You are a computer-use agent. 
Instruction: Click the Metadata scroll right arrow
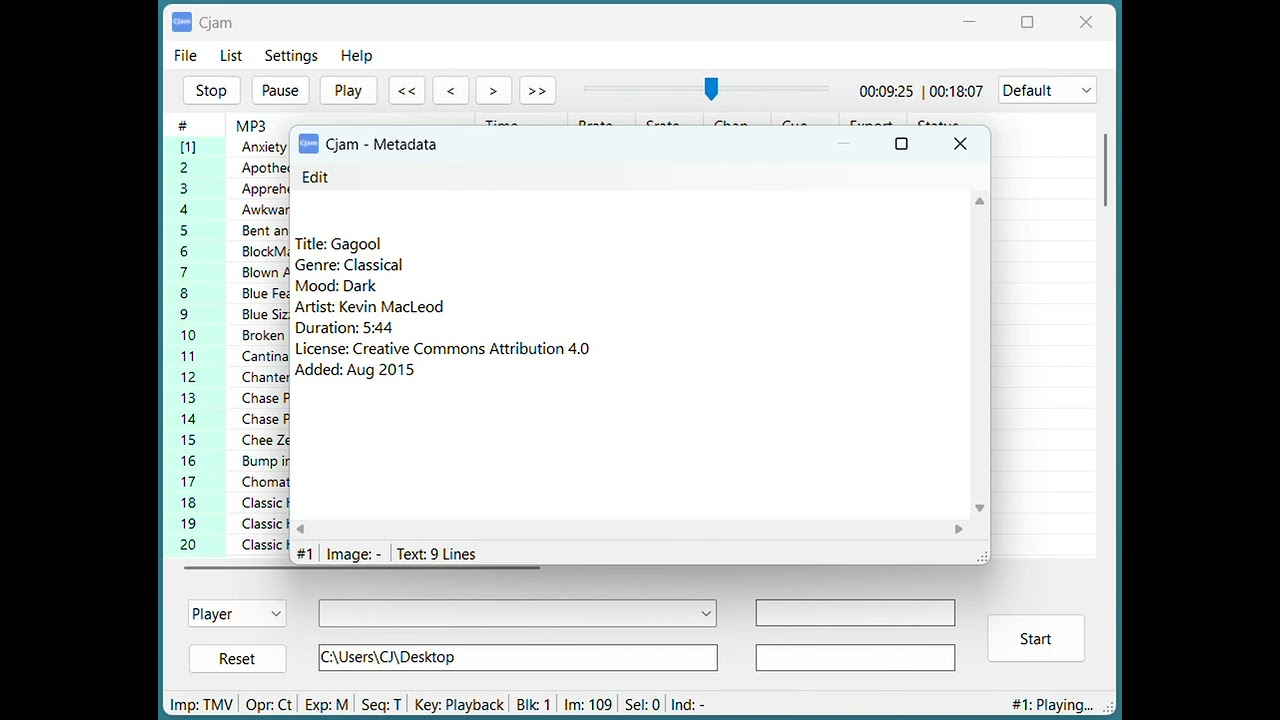click(959, 529)
